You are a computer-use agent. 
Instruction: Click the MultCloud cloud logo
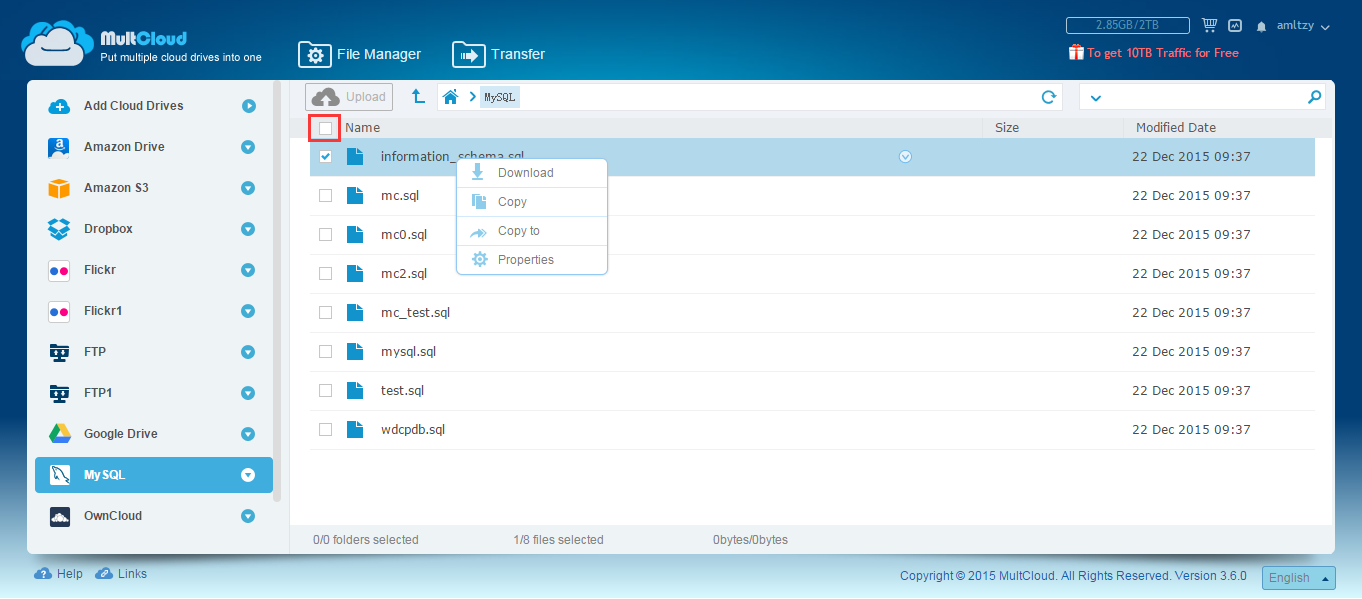coord(58,43)
